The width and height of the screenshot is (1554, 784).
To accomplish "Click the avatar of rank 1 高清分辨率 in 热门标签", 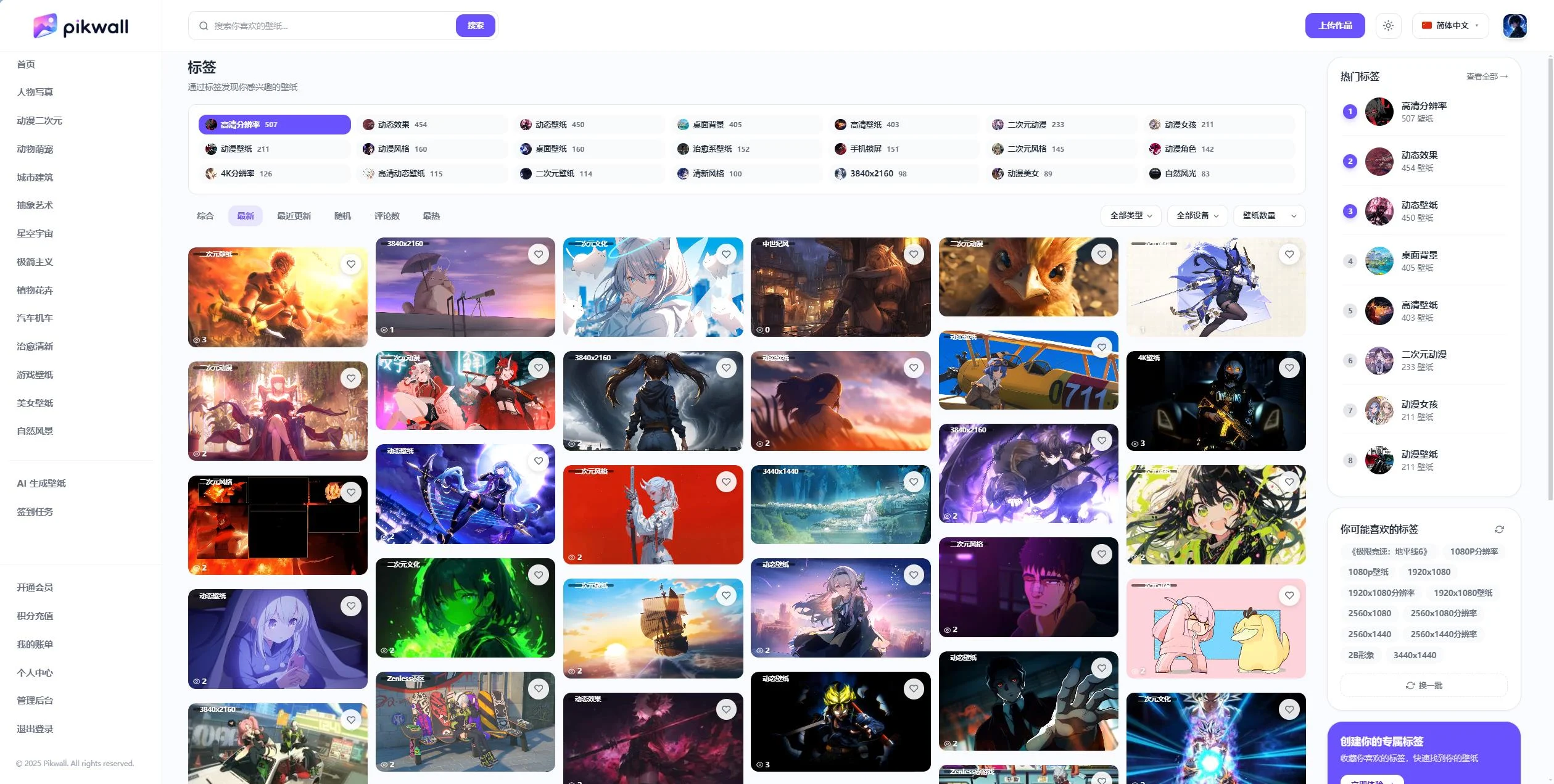I will pyautogui.click(x=1379, y=112).
